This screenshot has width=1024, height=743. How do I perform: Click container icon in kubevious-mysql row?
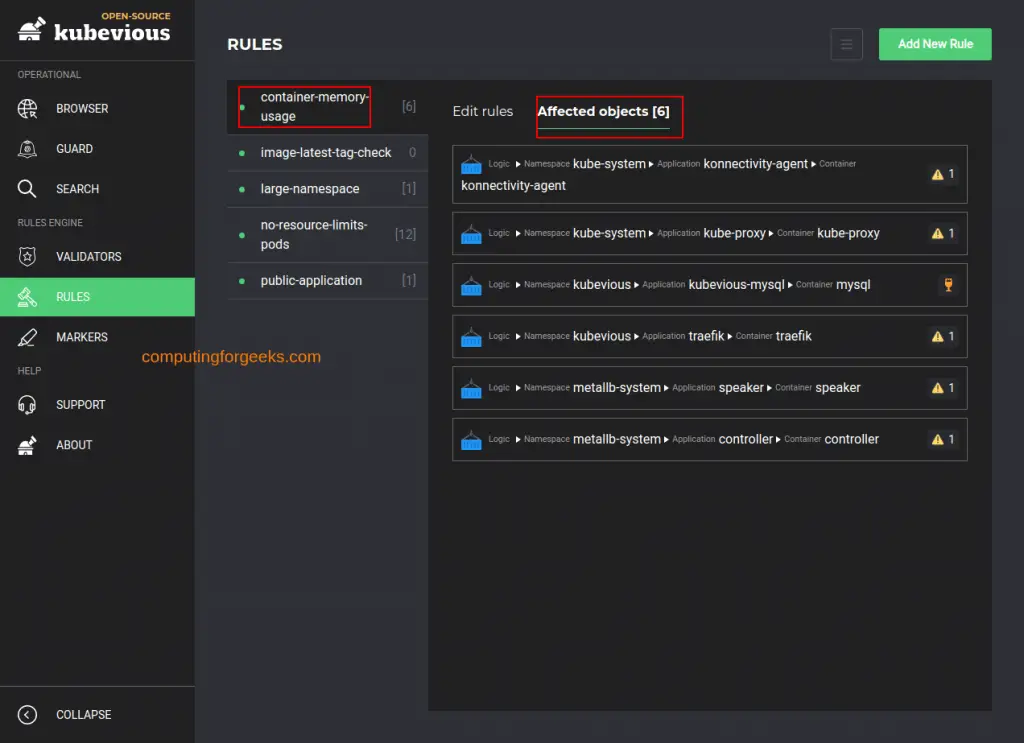coord(471,285)
